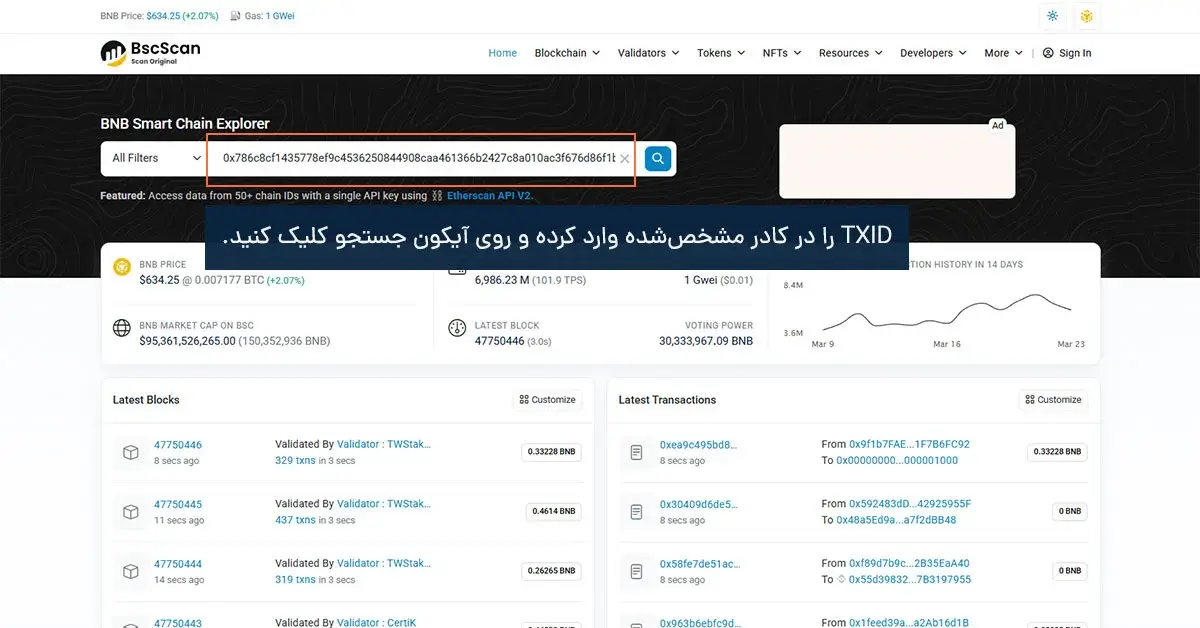
Task: Open Etherscan API V2 link
Action: pyautogui.click(x=489, y=196)
